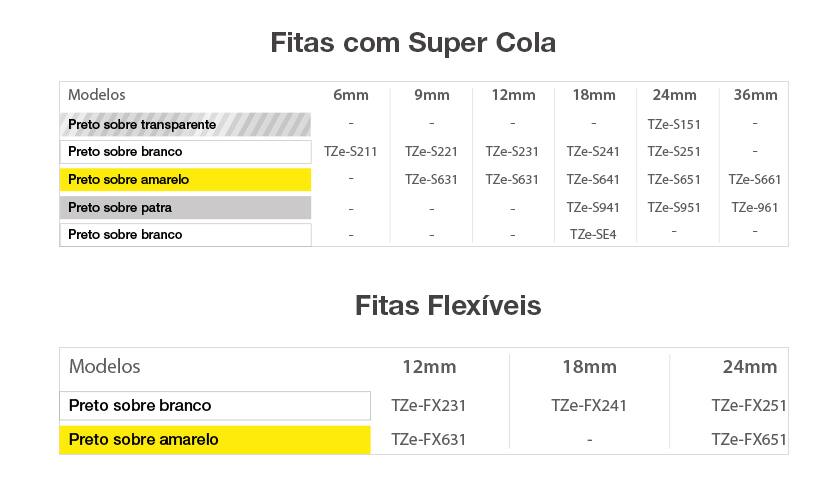The height and width of the screenshot is (489, 828).
Task: Select the 6mm column header
Action: 351,95
